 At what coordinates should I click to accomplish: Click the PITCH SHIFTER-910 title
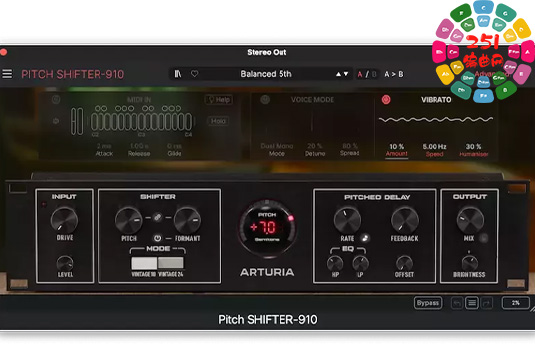(72, 74)
